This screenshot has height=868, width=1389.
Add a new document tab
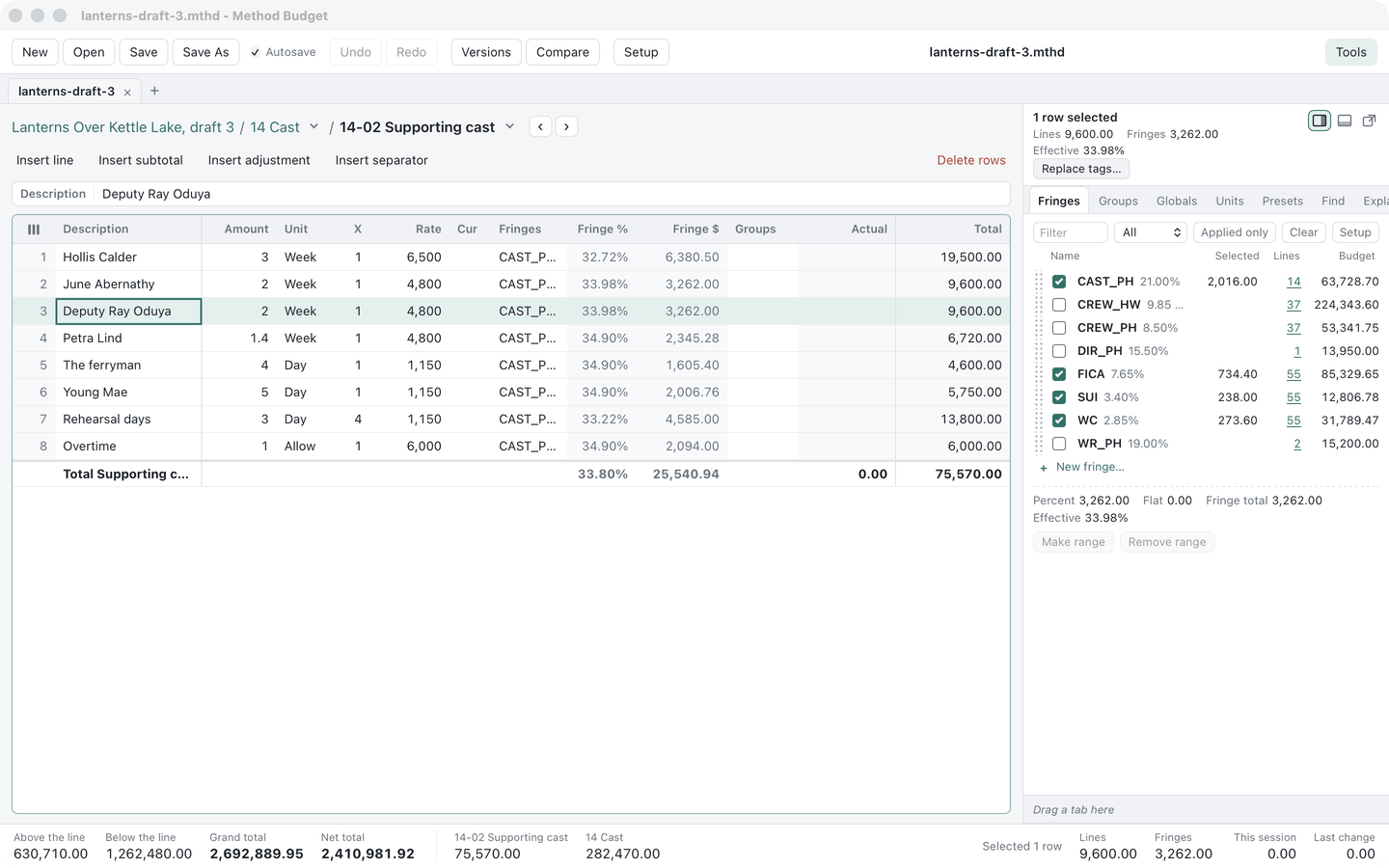[x=154, y=91]
